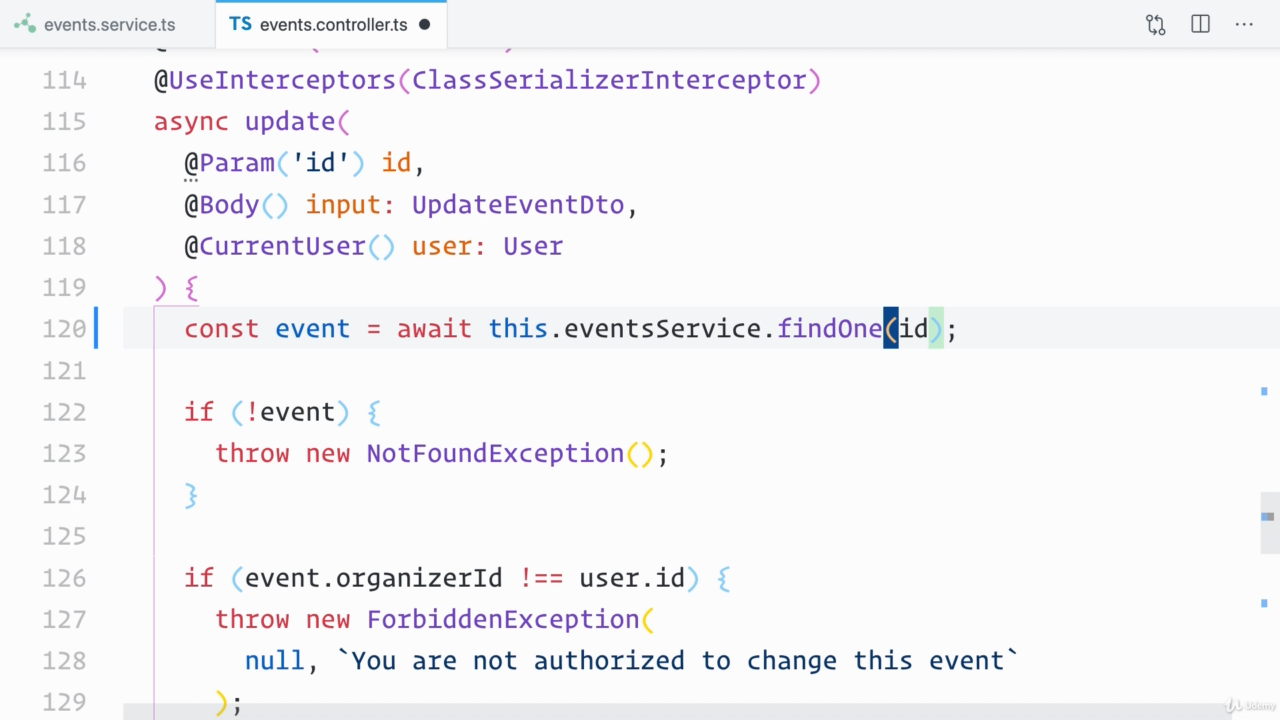Click the findOne method call

tap(829, 329)
